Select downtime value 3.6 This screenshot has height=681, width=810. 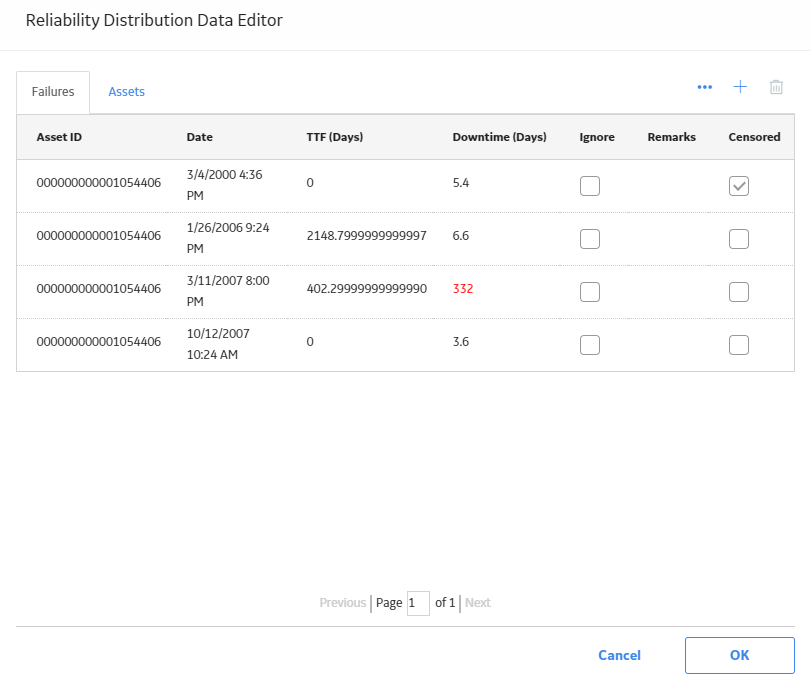click(x=461, y=342)
